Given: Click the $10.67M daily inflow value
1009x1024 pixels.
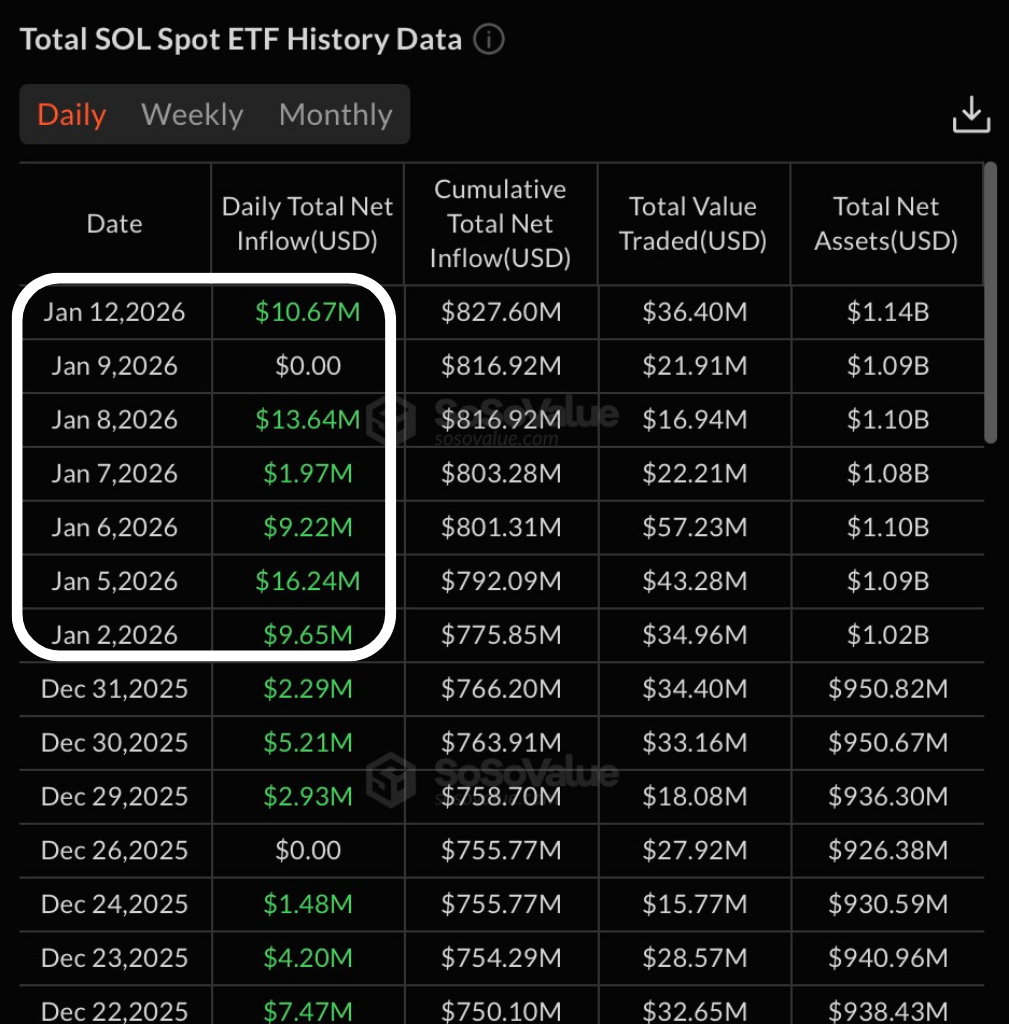Looking at the screenshot, I should (x=308, y=312).
